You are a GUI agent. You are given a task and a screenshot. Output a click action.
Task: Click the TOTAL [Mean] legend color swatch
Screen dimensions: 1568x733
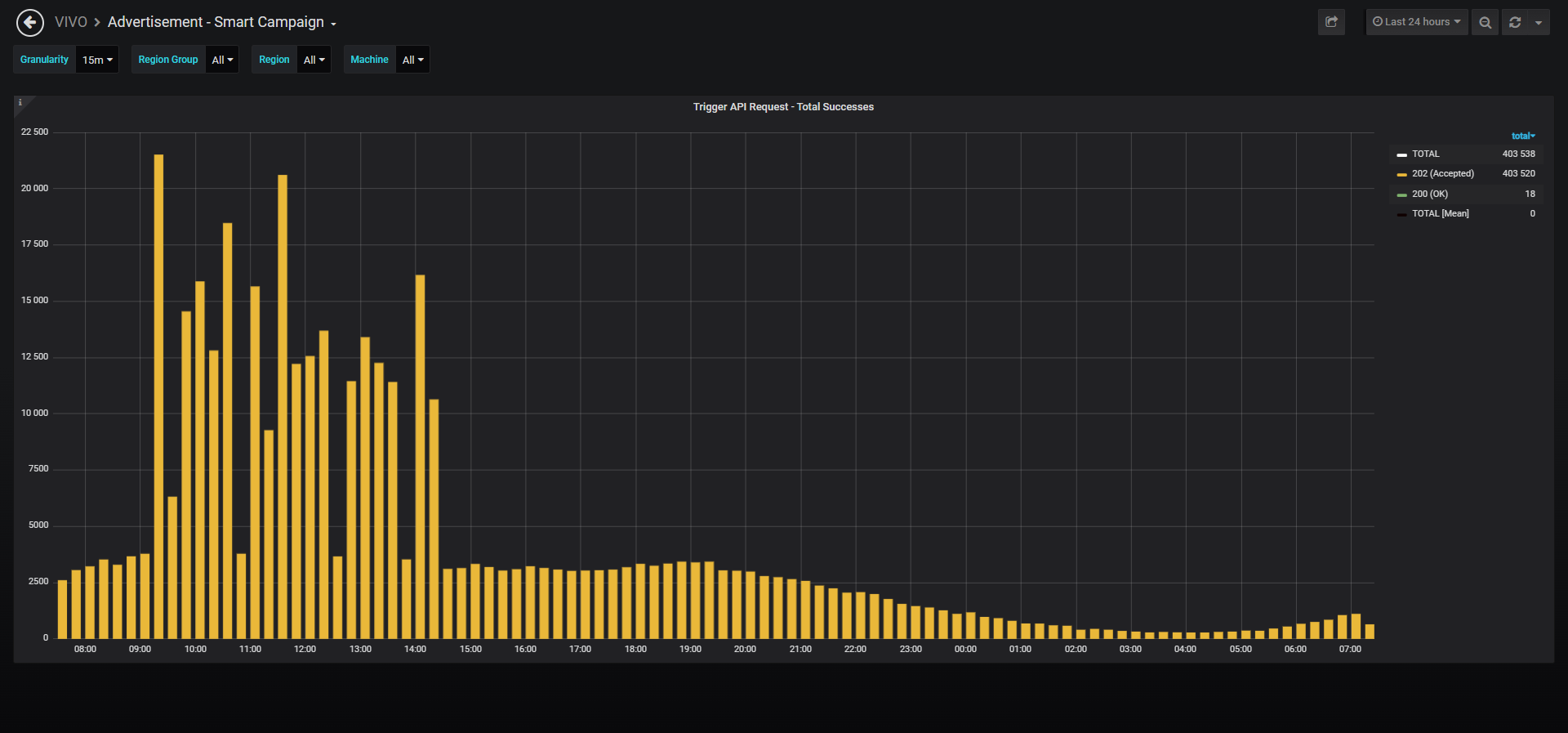pos(1401,214)
